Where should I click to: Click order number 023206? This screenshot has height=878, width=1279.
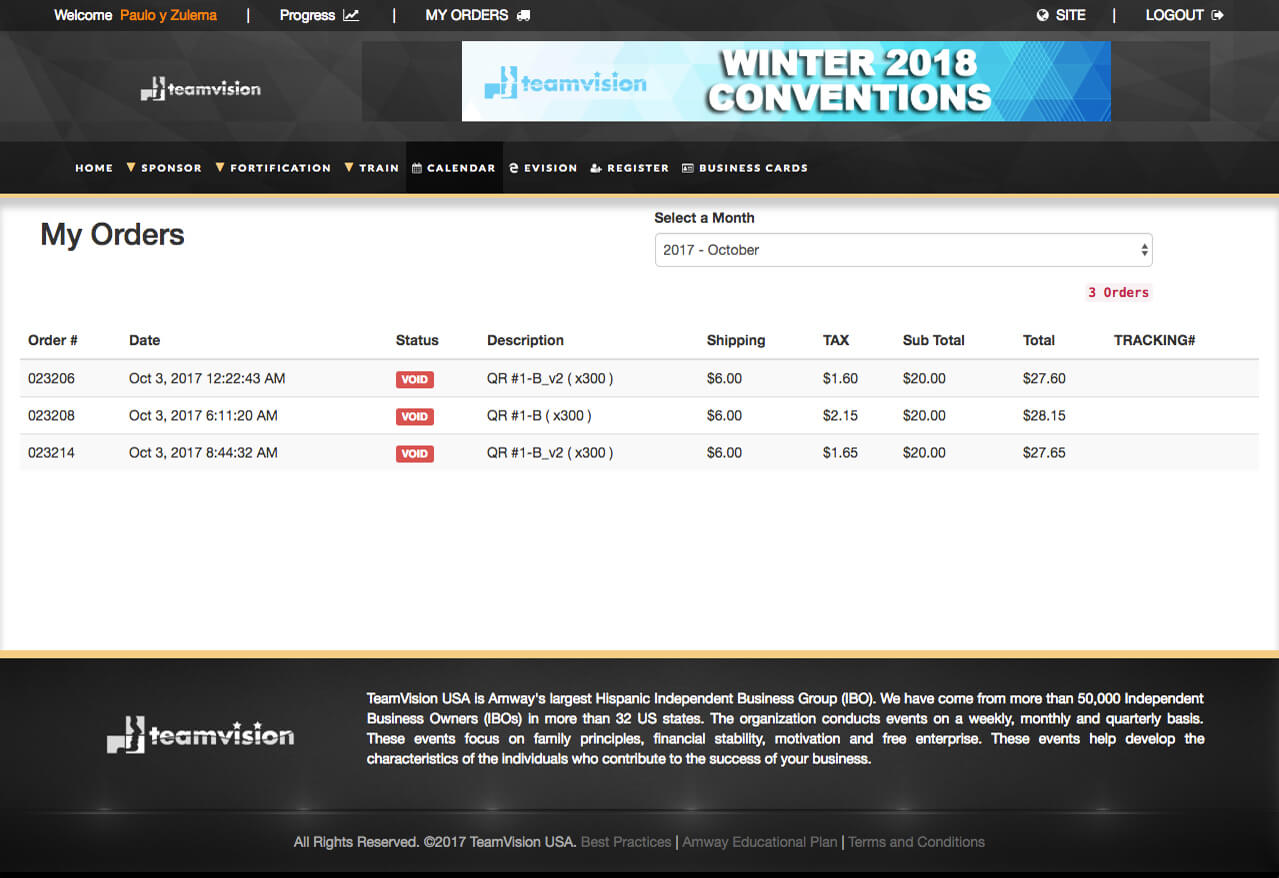coord(51,378)
